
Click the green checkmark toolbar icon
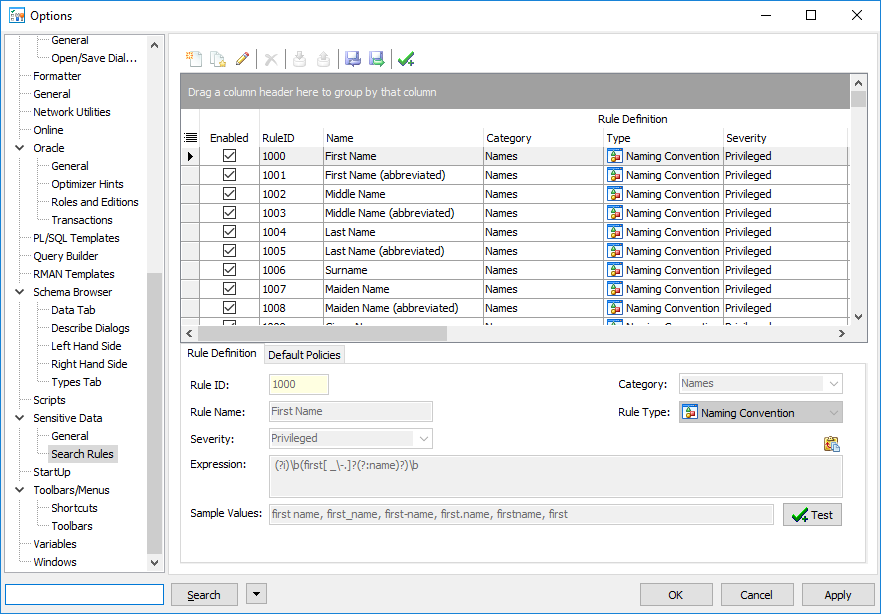(x=406, y=58)
